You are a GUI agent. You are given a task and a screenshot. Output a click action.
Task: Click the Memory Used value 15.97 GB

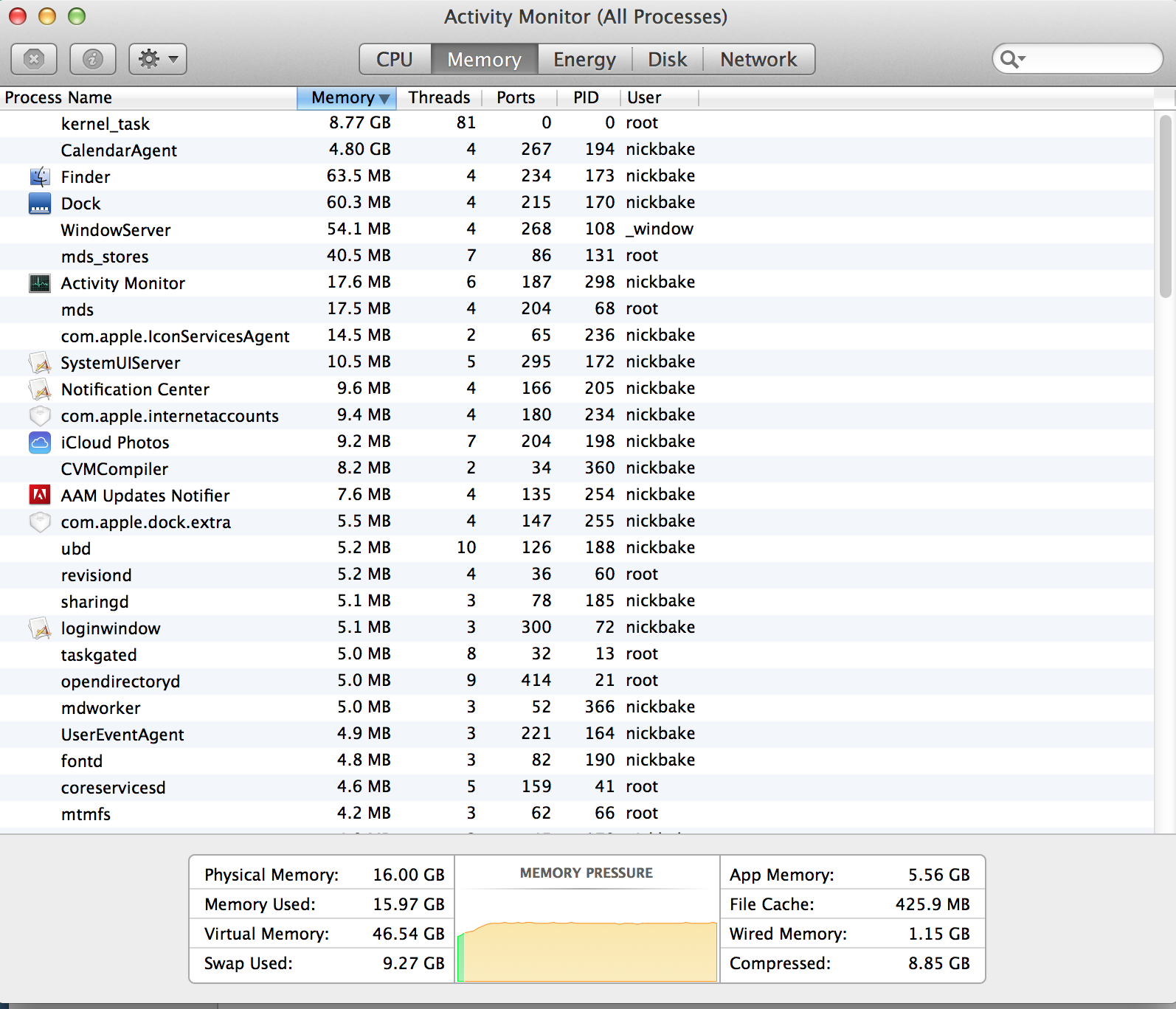409,904
